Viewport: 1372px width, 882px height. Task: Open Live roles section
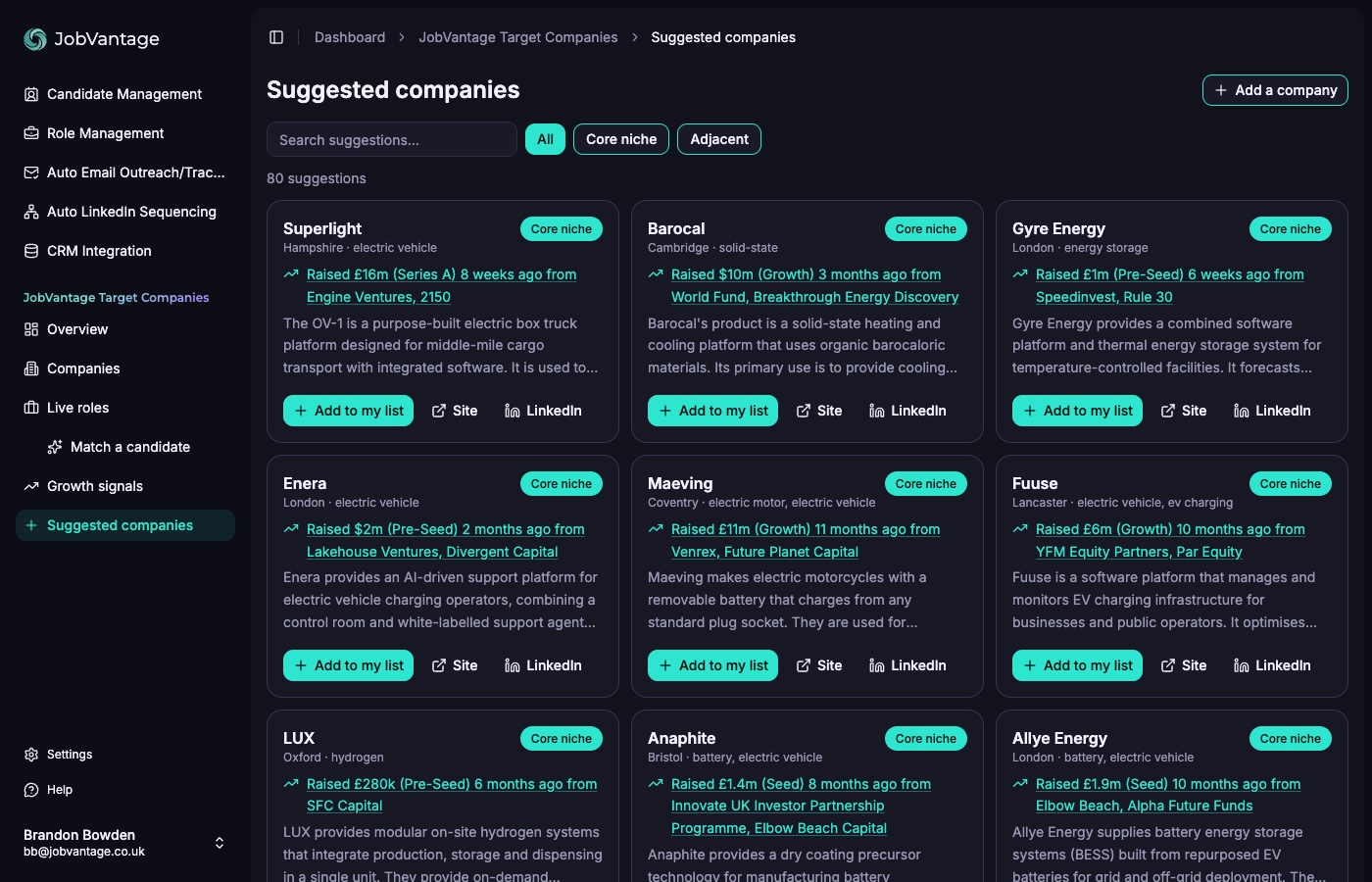point(125,408)
